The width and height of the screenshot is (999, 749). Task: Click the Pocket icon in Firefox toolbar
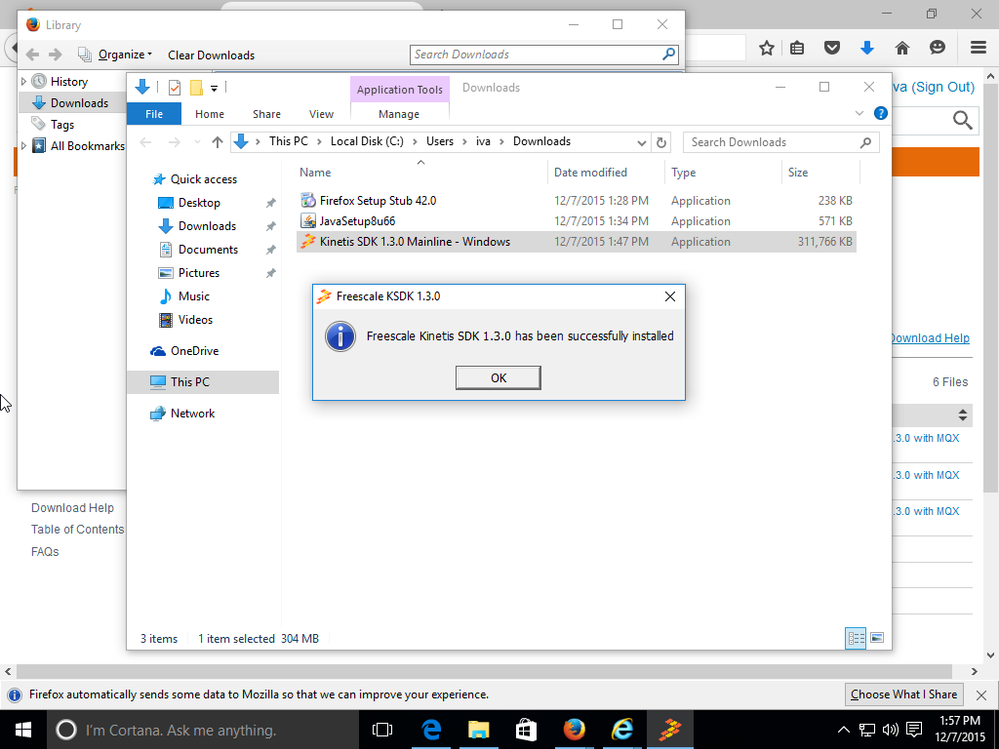[x=831, y=48]
